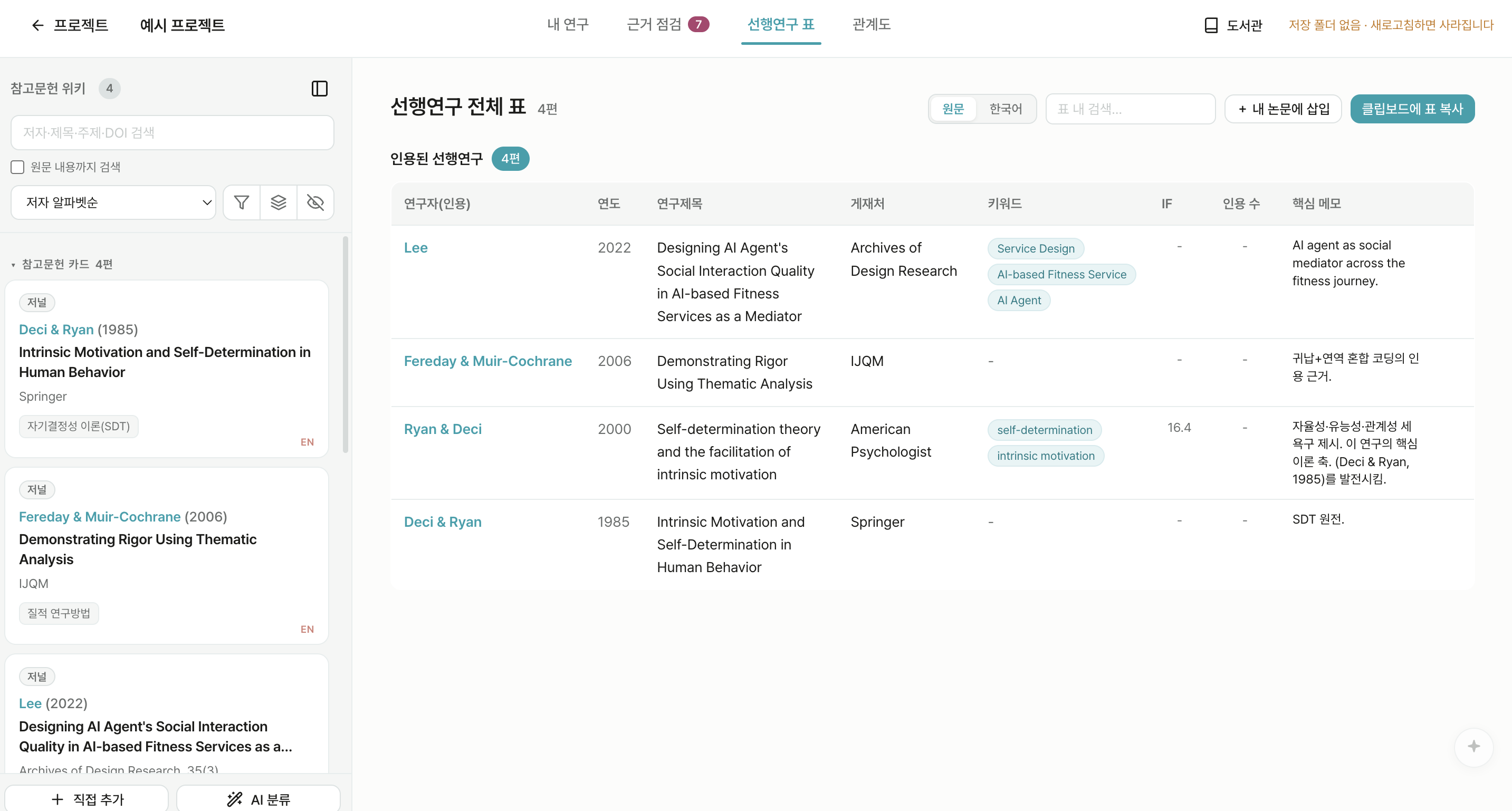Click the 저널 badge on Deci & Ryan card
The image size is (1512, 811).
tap(37, 303)
